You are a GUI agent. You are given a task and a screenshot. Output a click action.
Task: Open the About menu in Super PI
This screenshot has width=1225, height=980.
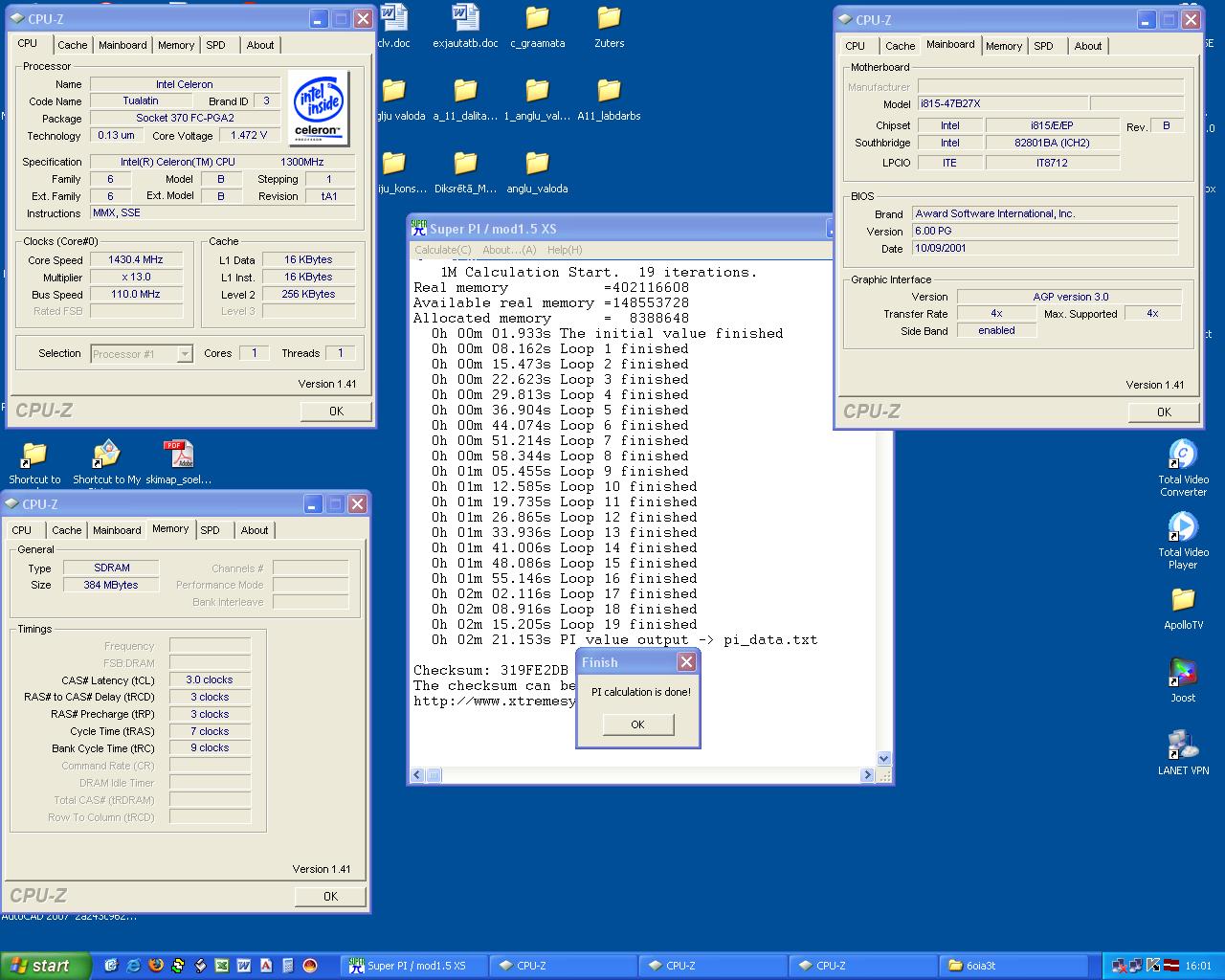509,250
